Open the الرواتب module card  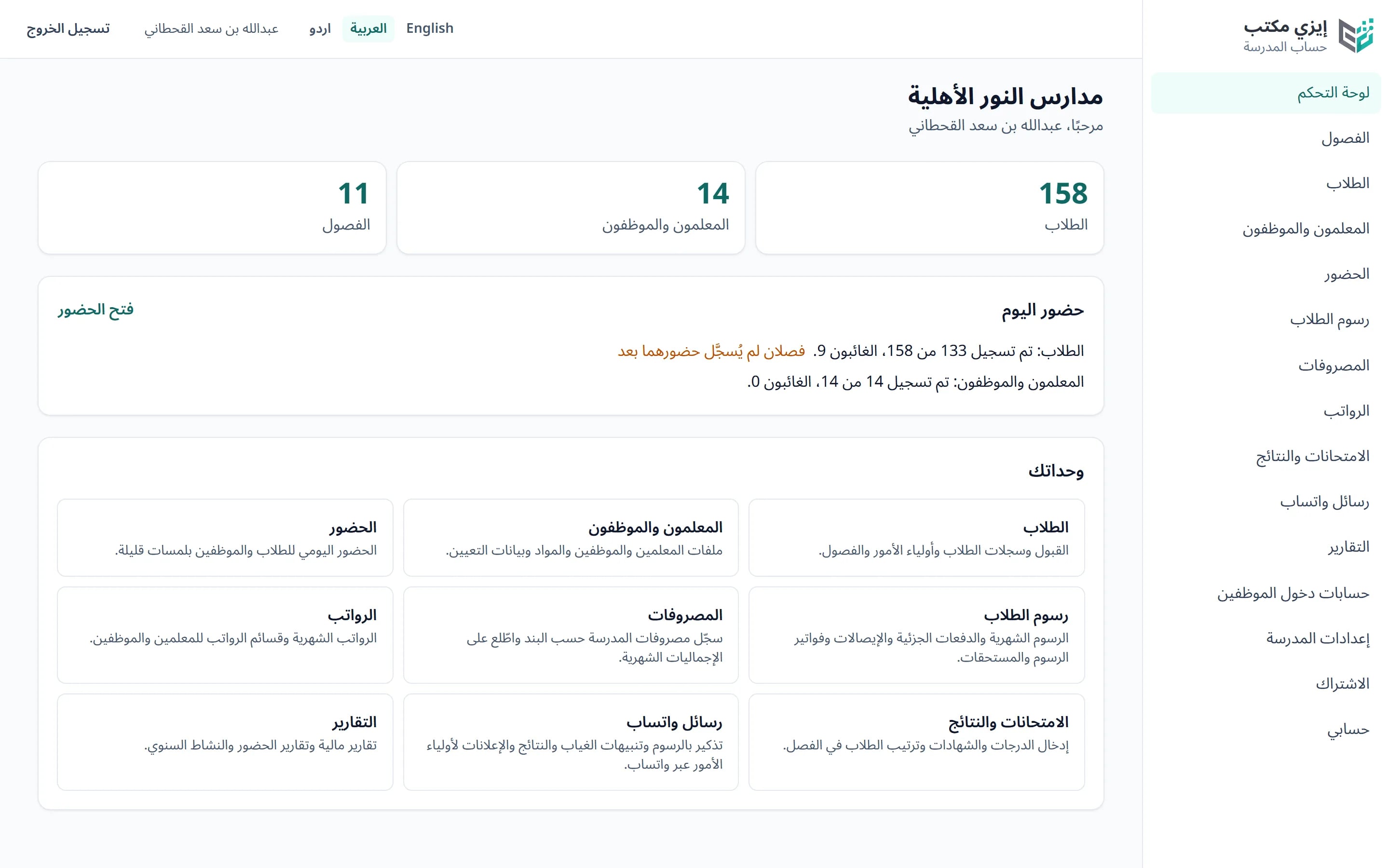tap(225, 635)
